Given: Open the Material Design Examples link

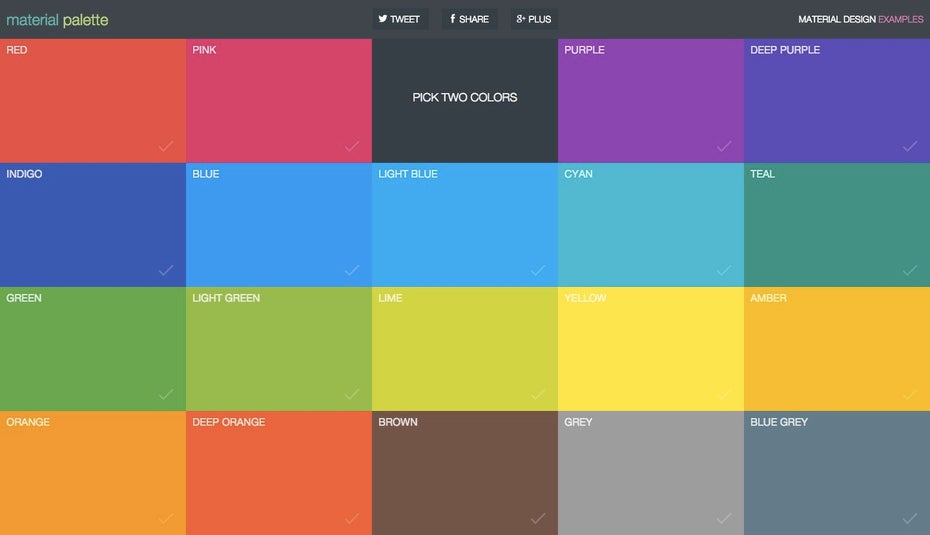Looking at the screenshot, I should 860,19.
